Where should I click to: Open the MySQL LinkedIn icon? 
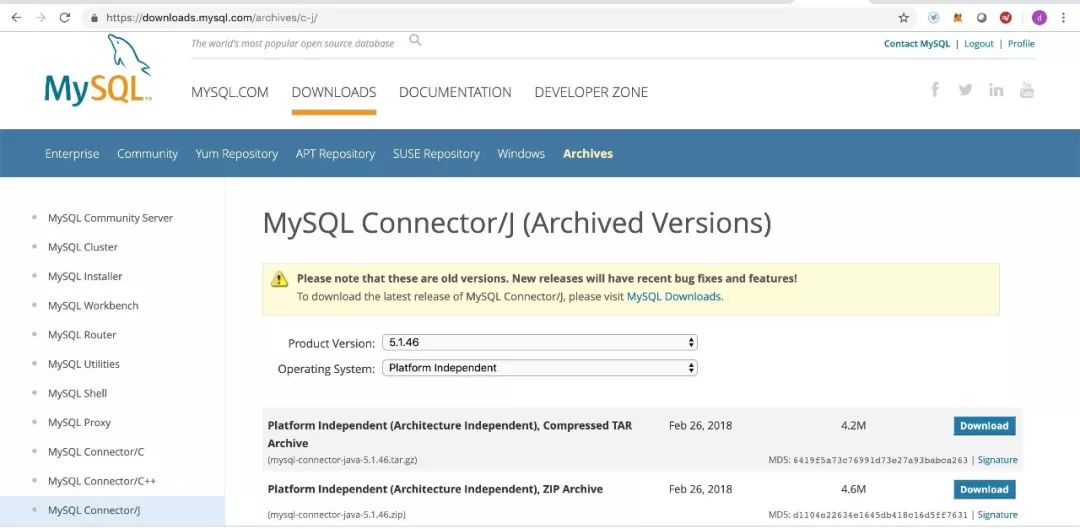pos(996,90)
